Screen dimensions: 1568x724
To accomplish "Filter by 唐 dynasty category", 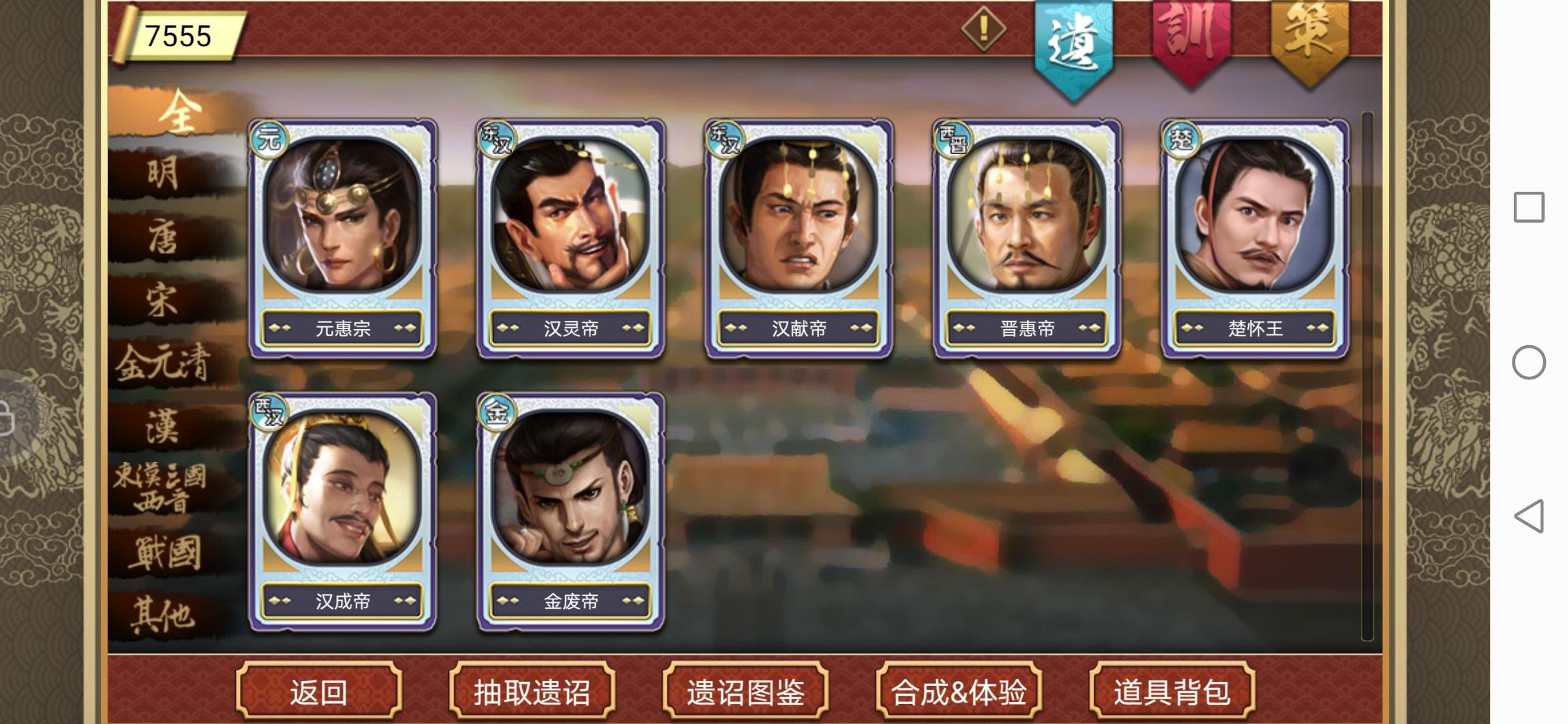I will [x=164, y=238].
